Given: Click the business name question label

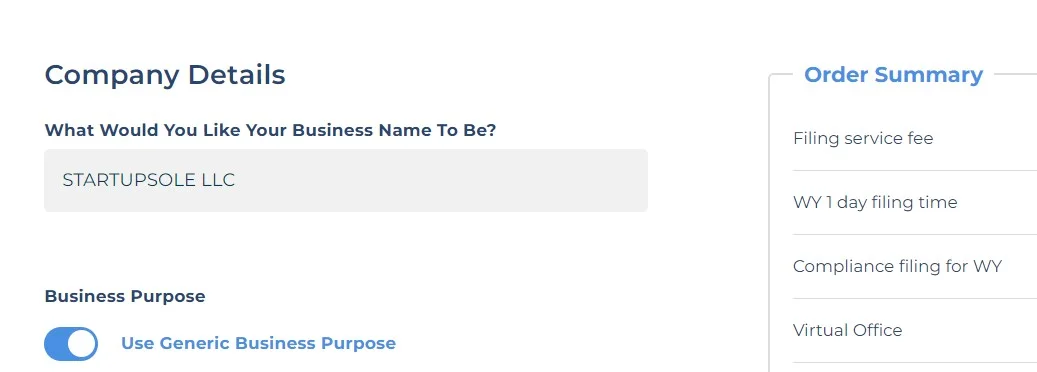Looking at the screenshot, I should click(x=270, y=130).
